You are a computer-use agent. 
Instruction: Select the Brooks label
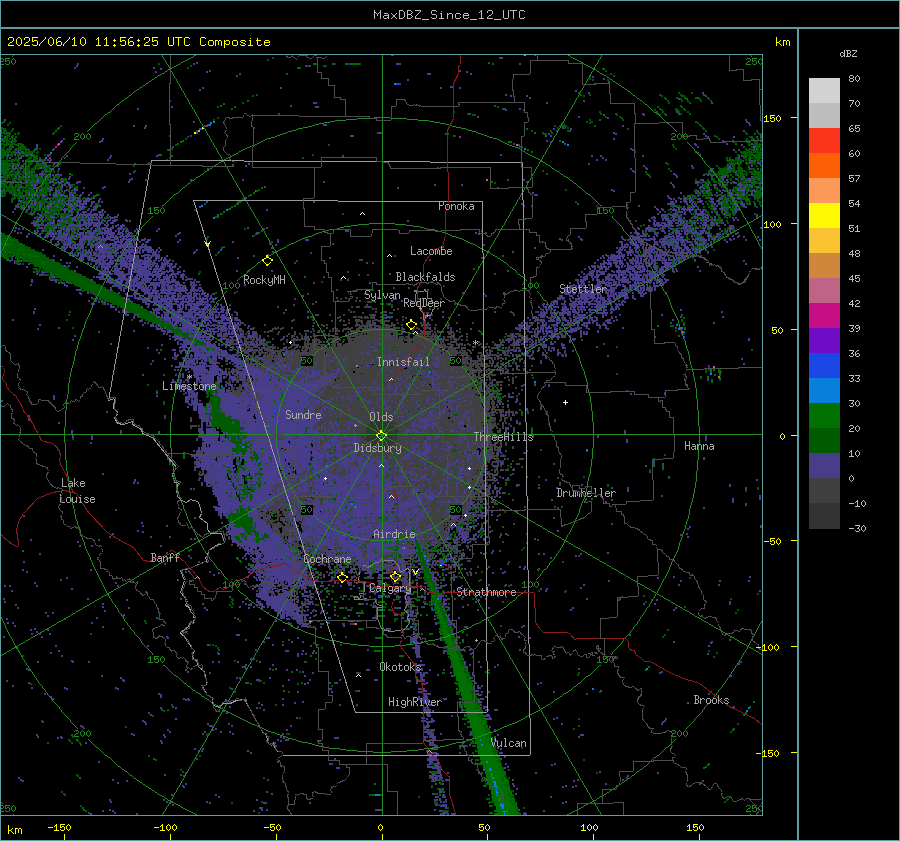coord(711,700)
